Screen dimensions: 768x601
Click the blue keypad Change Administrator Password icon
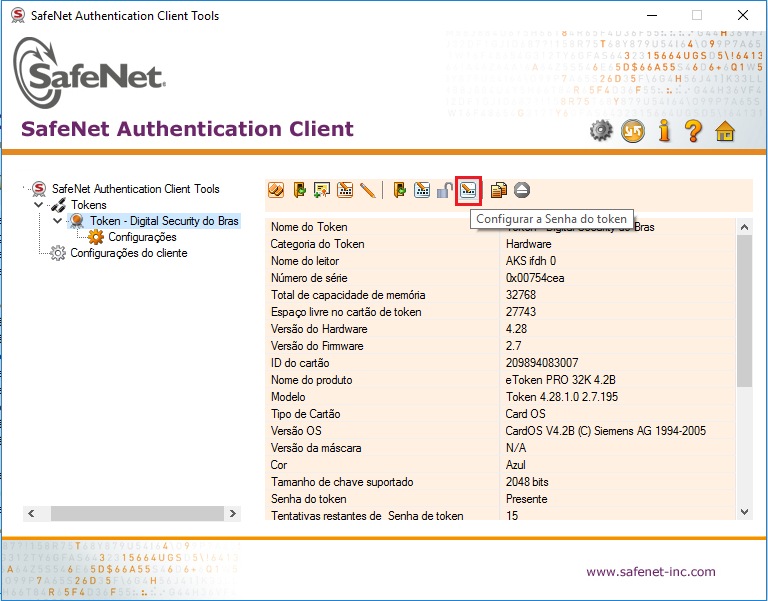tap(422, 190)
